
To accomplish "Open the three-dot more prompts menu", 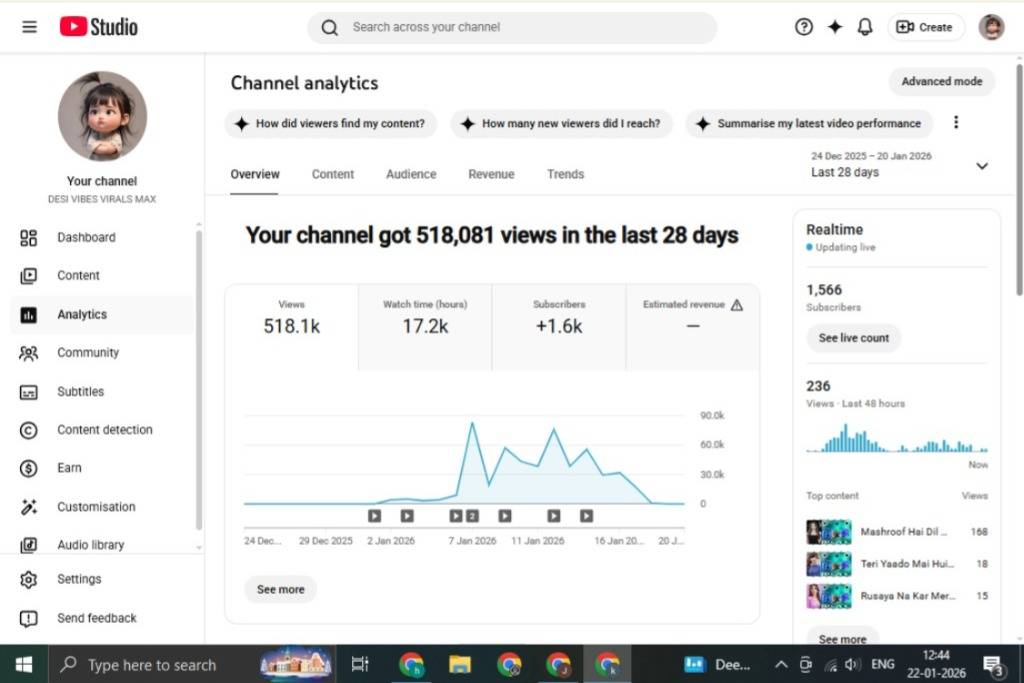I will click(x=955, y=123).
